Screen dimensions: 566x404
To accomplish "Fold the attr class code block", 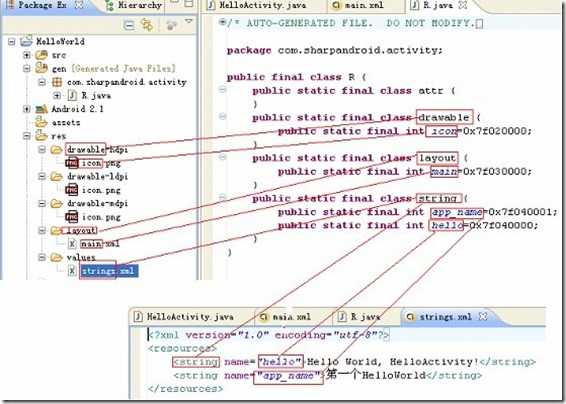I will point(223,90).
